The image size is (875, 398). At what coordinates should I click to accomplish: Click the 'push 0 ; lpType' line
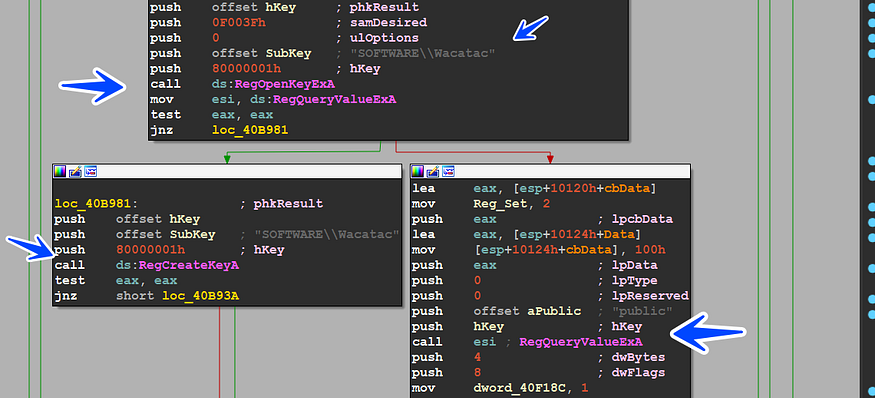(x=535, y=281)
